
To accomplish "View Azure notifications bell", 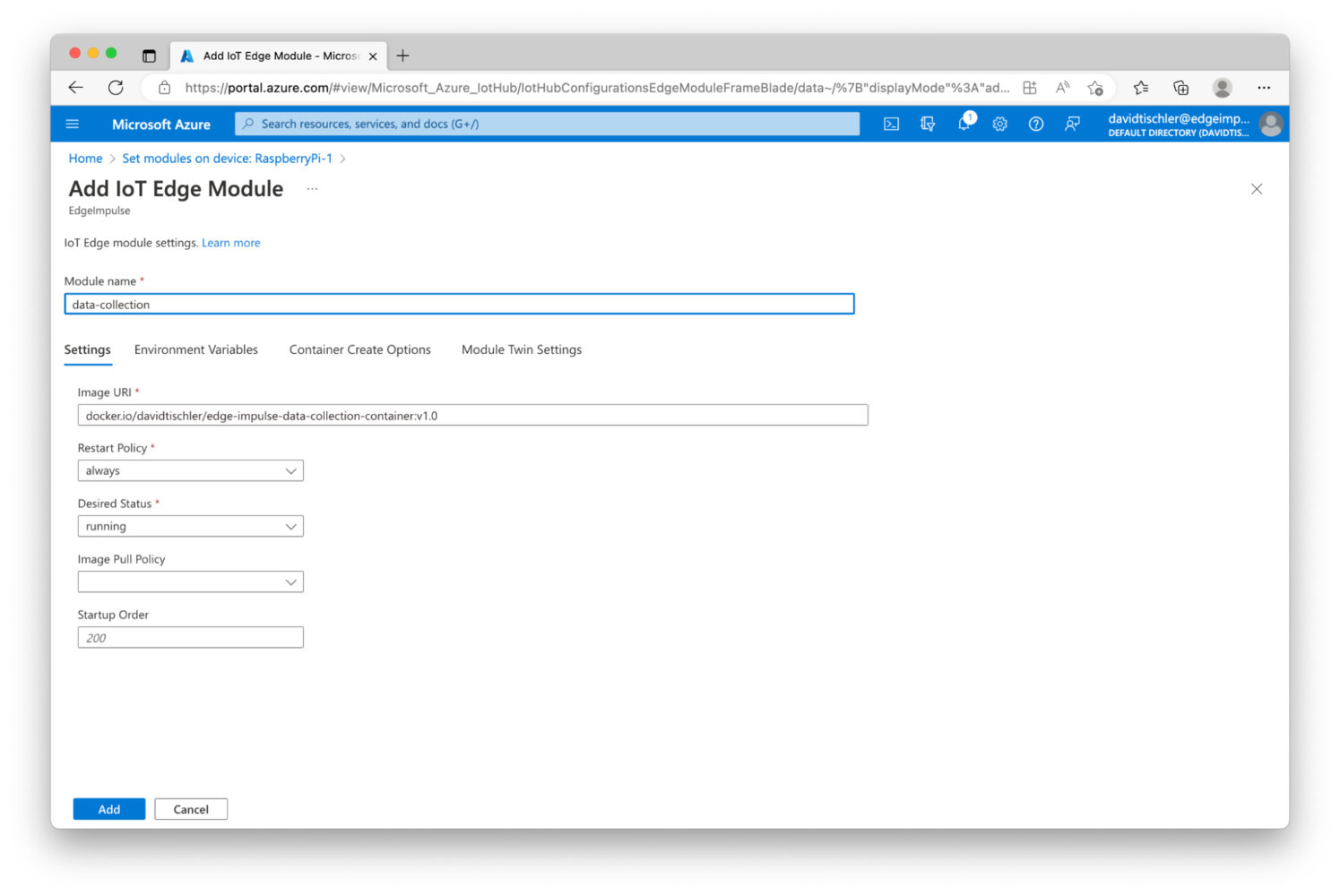I will click(x=964, y=123).
